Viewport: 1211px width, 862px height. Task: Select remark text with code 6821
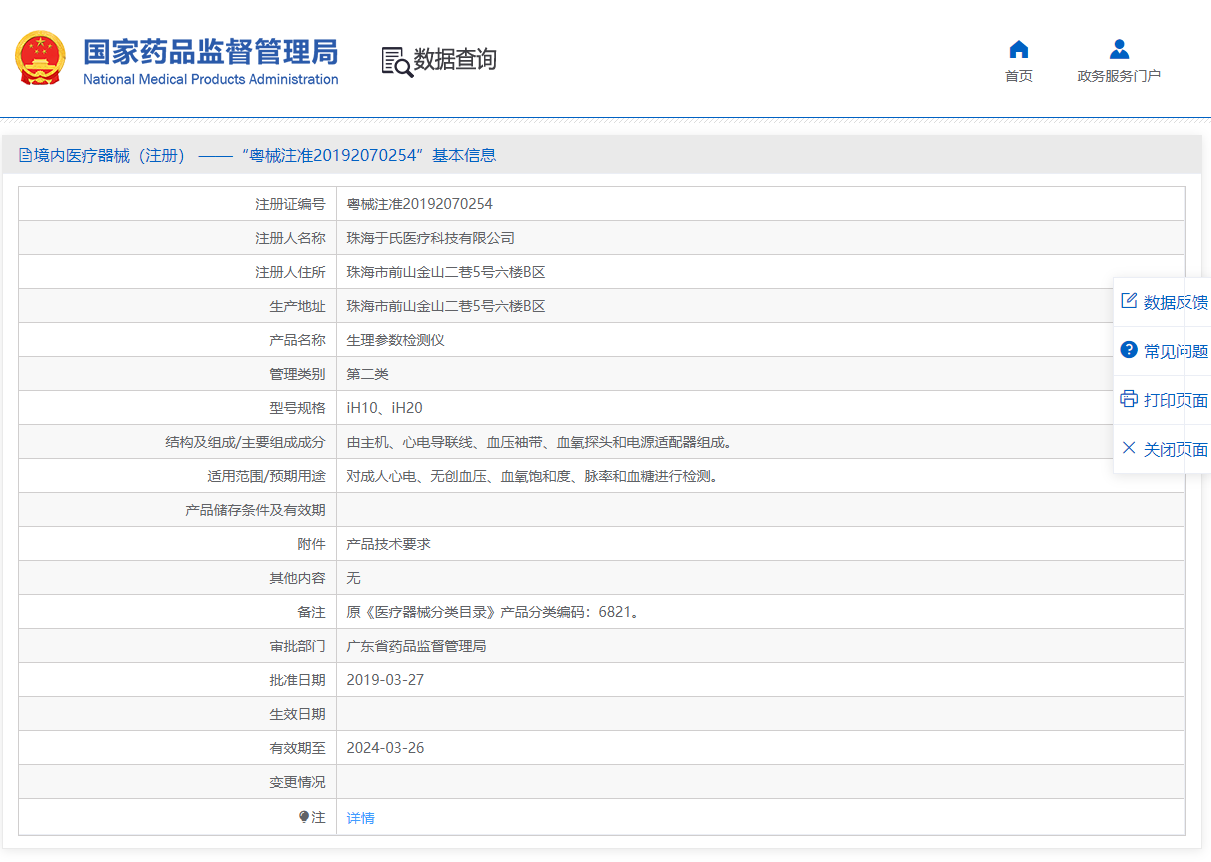(x=493, y=612)
